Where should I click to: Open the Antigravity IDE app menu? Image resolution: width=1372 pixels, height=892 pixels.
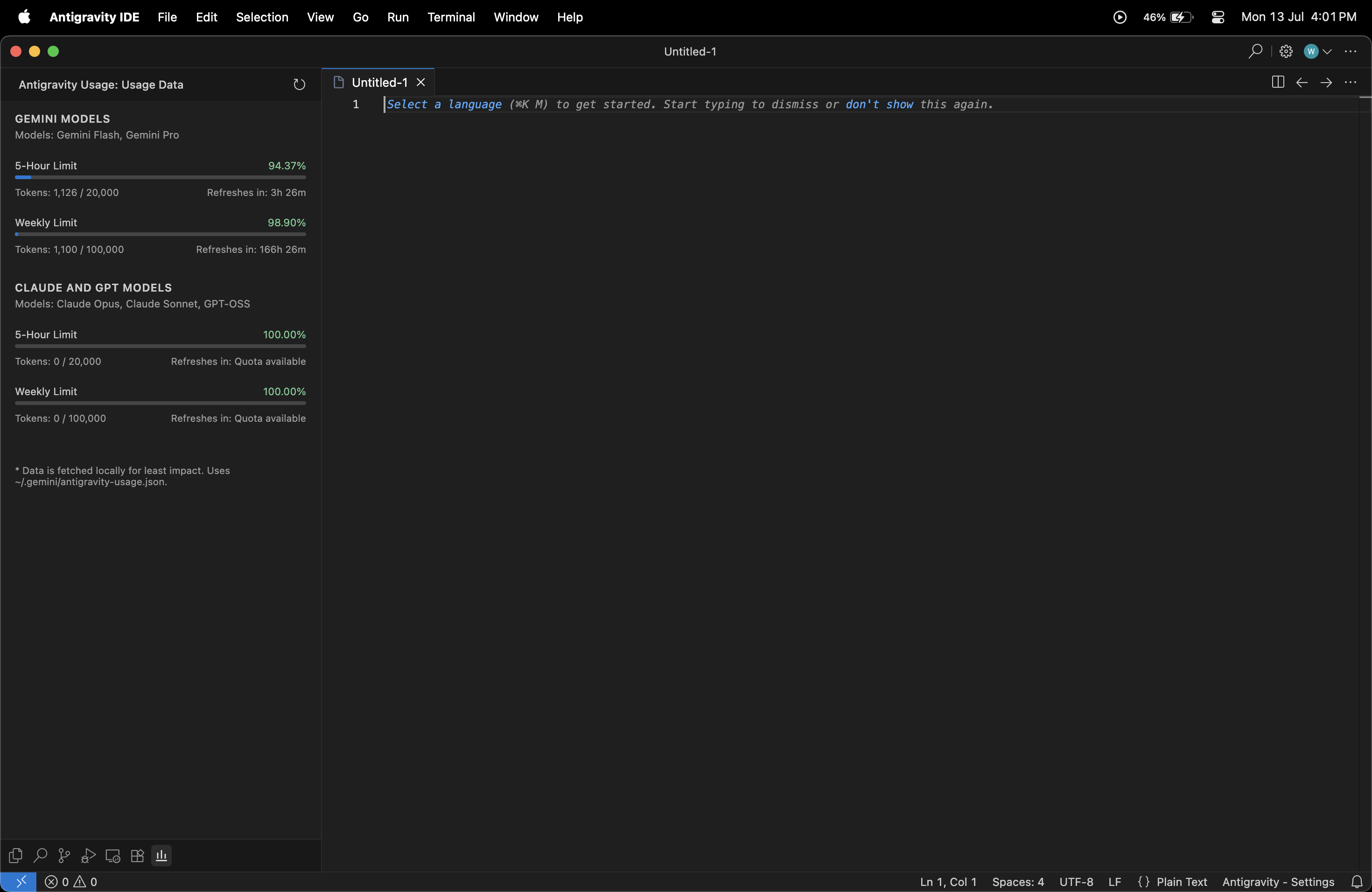95,17
